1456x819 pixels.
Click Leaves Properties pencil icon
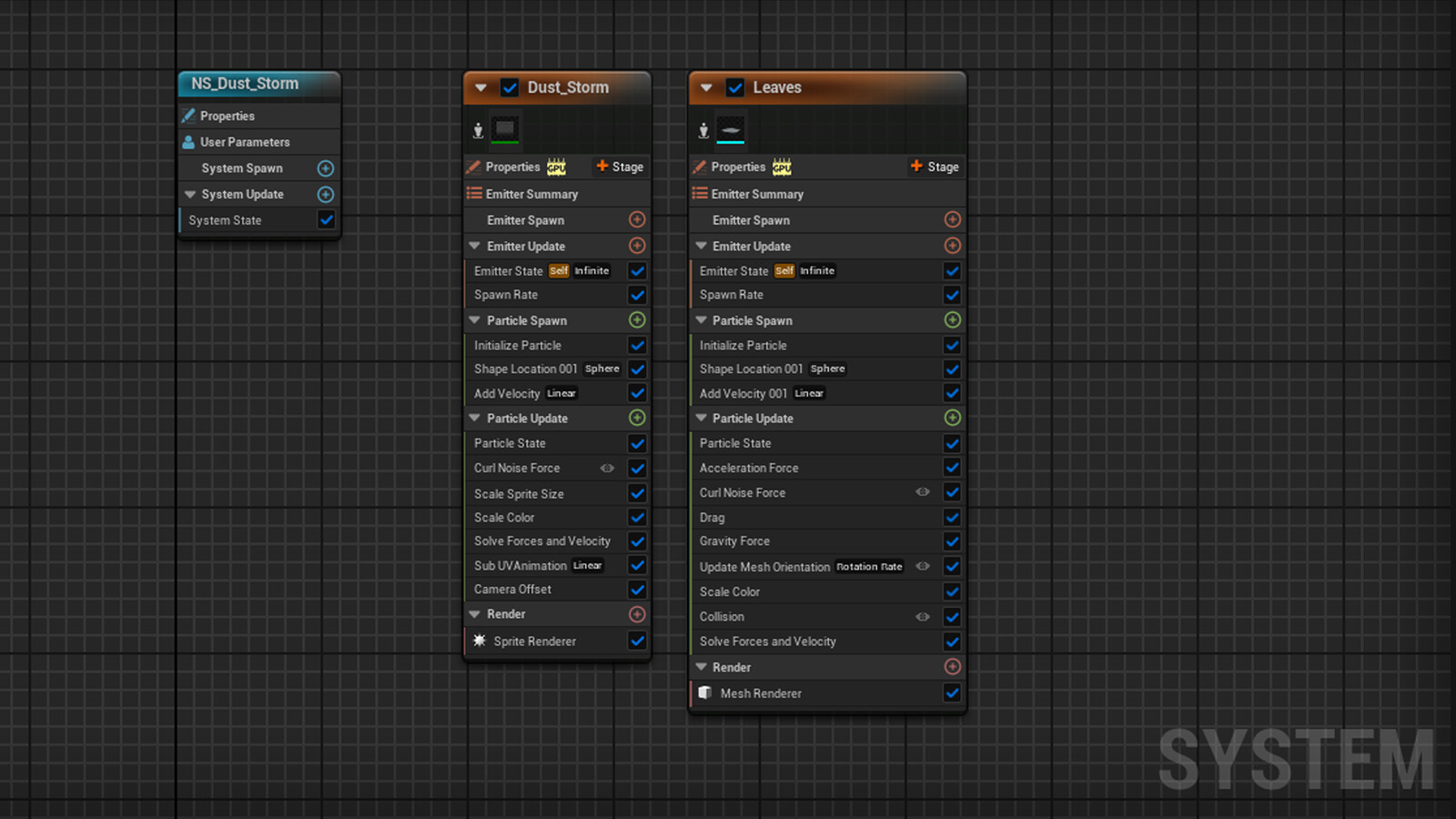(699, 167)
